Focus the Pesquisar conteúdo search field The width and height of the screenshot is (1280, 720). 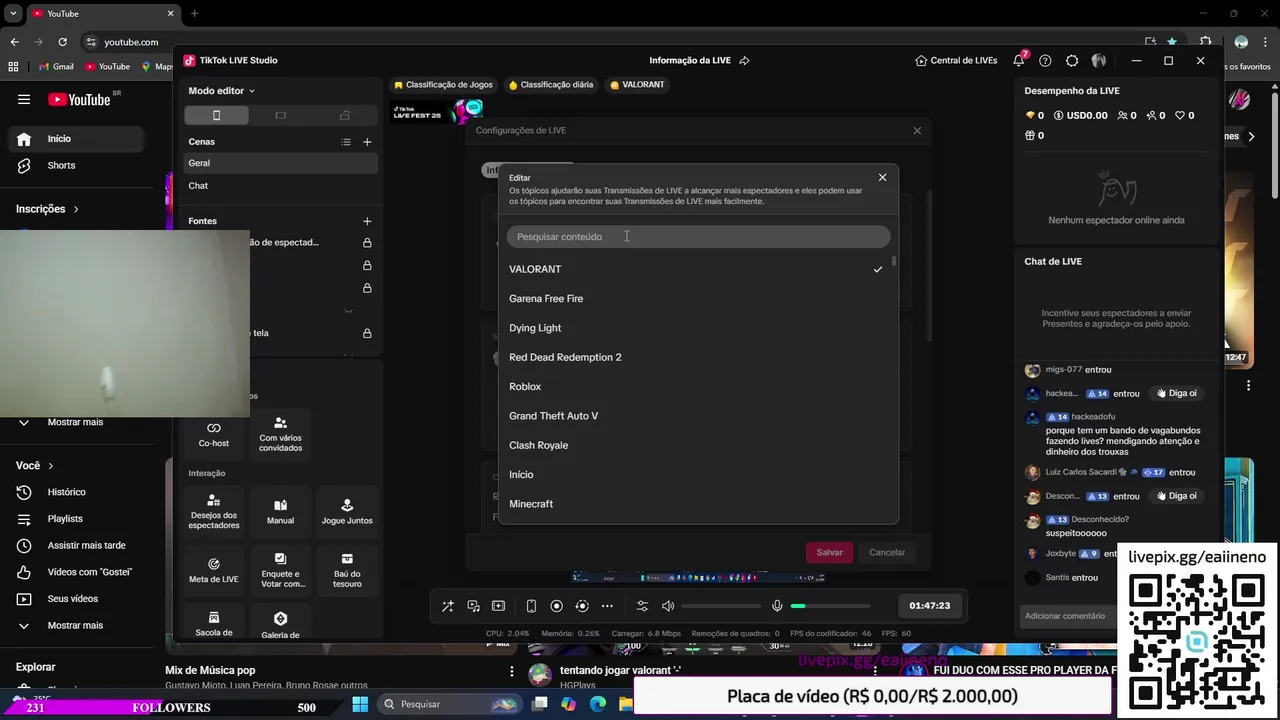(698, 237)
